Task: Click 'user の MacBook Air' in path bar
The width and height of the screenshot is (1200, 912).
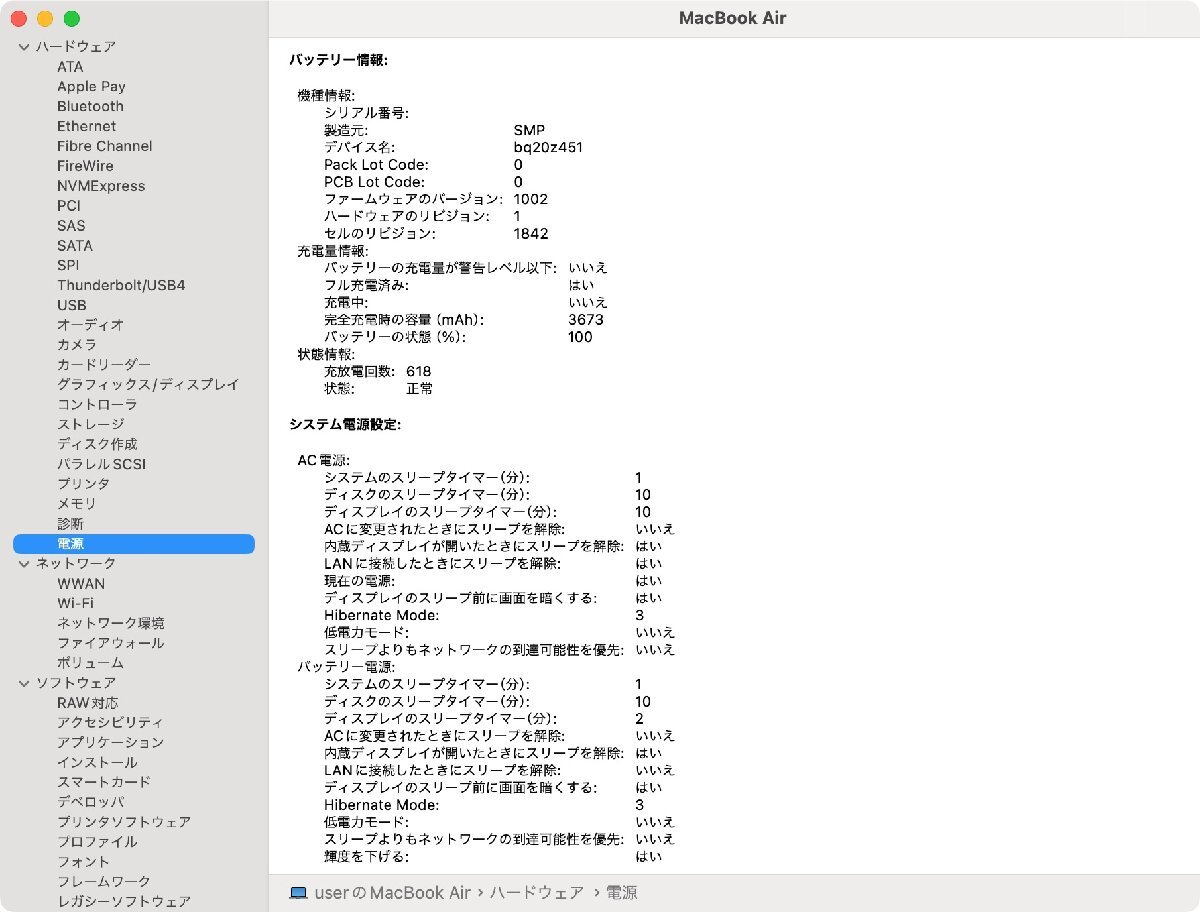Action: click(392, 892)
